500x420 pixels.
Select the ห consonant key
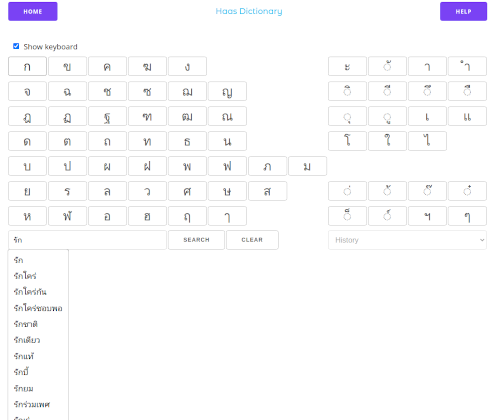(x=27, y=216)
